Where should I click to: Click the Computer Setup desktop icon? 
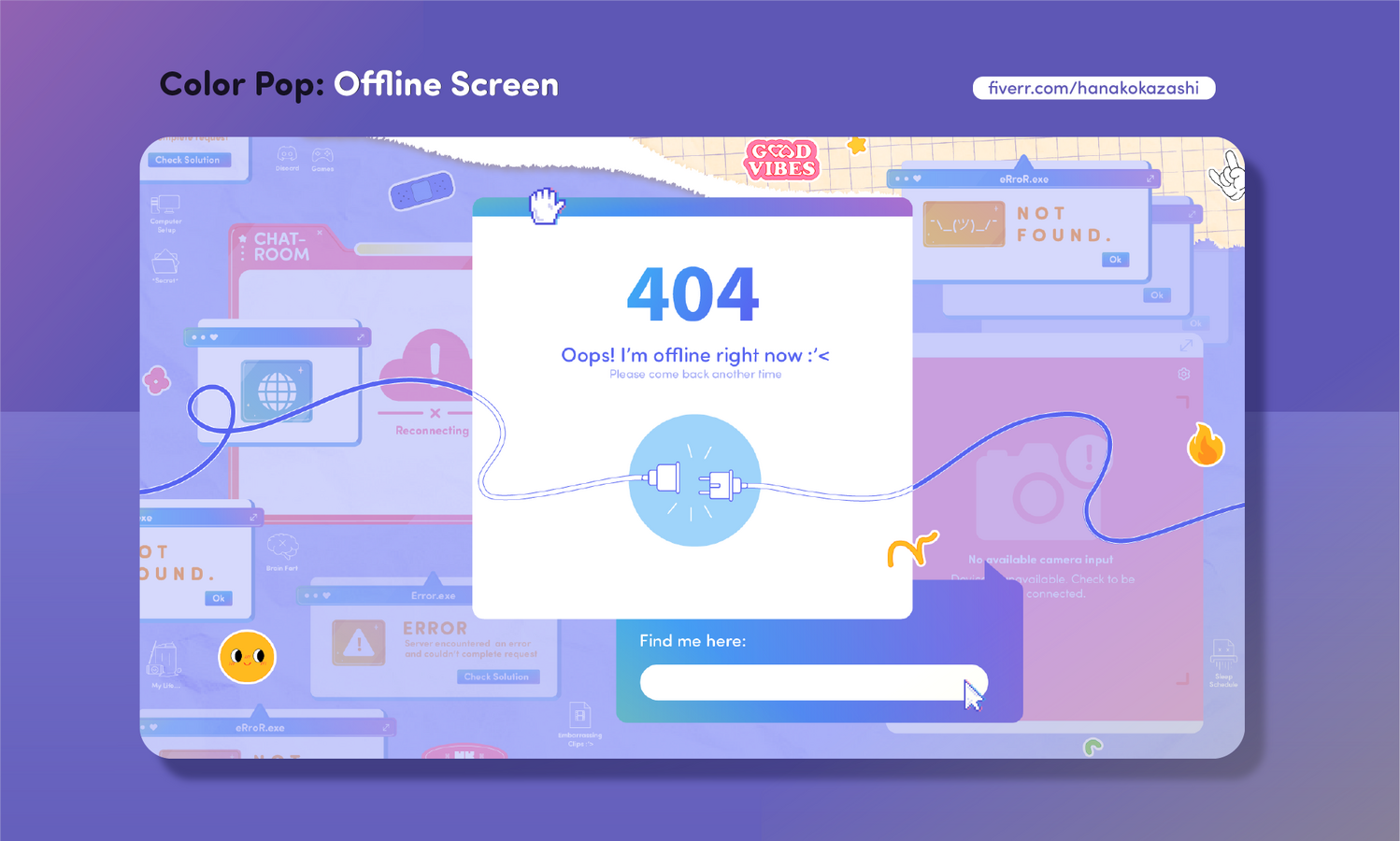click(x=165, y=207)
